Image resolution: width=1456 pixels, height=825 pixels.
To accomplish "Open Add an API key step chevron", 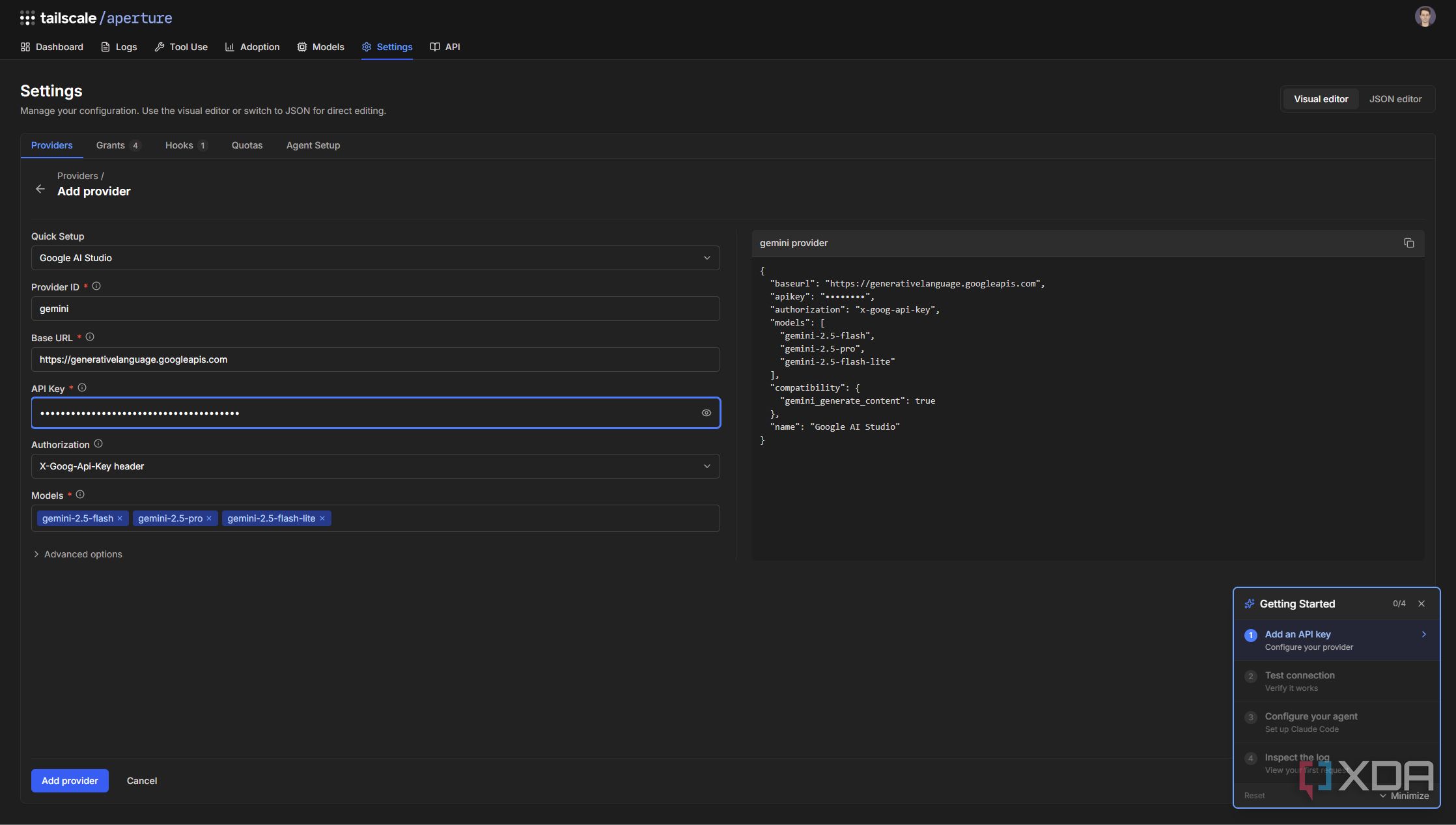I will point(1424,634).
